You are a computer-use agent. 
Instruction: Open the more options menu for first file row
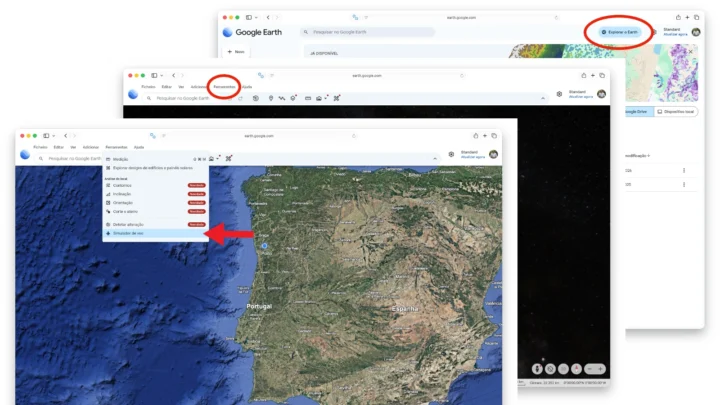(x=684, y=170)
